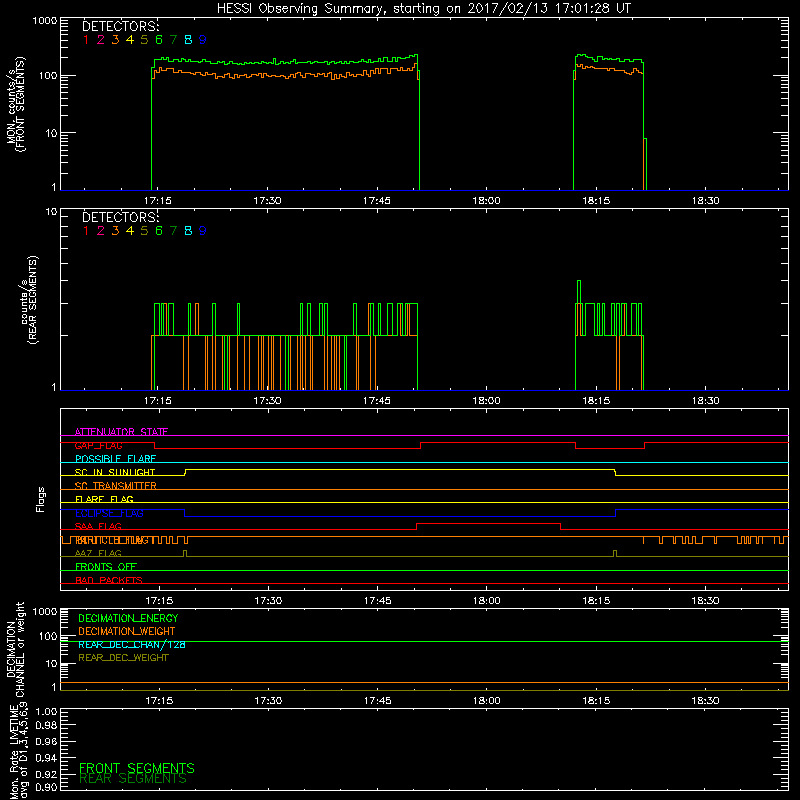The width and height of the screenshot is (800, 800).
Task: Select blue detector 9 in front segments legend
Action: pos(203,40)
